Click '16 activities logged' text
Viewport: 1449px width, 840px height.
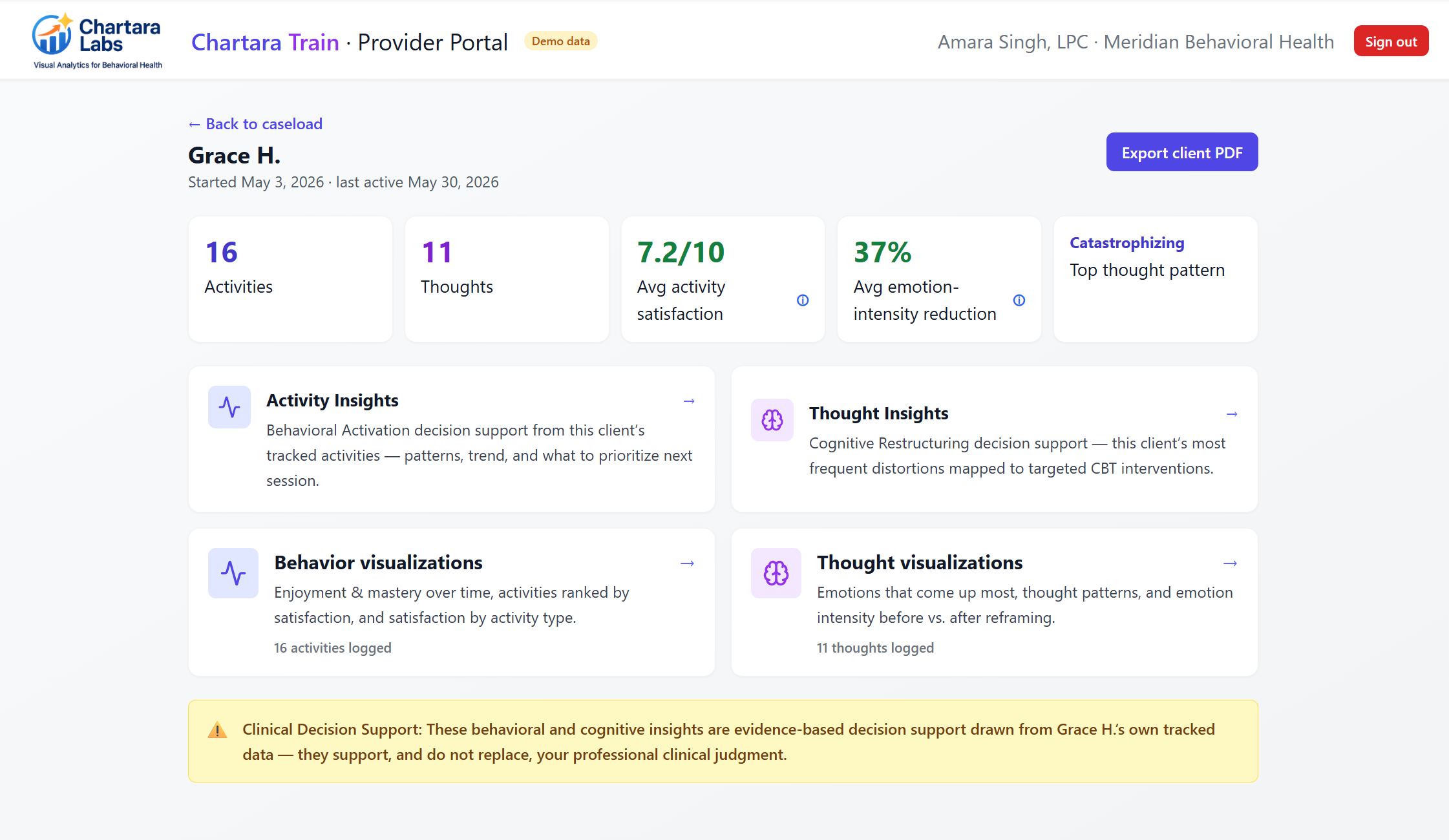point(332,648)
